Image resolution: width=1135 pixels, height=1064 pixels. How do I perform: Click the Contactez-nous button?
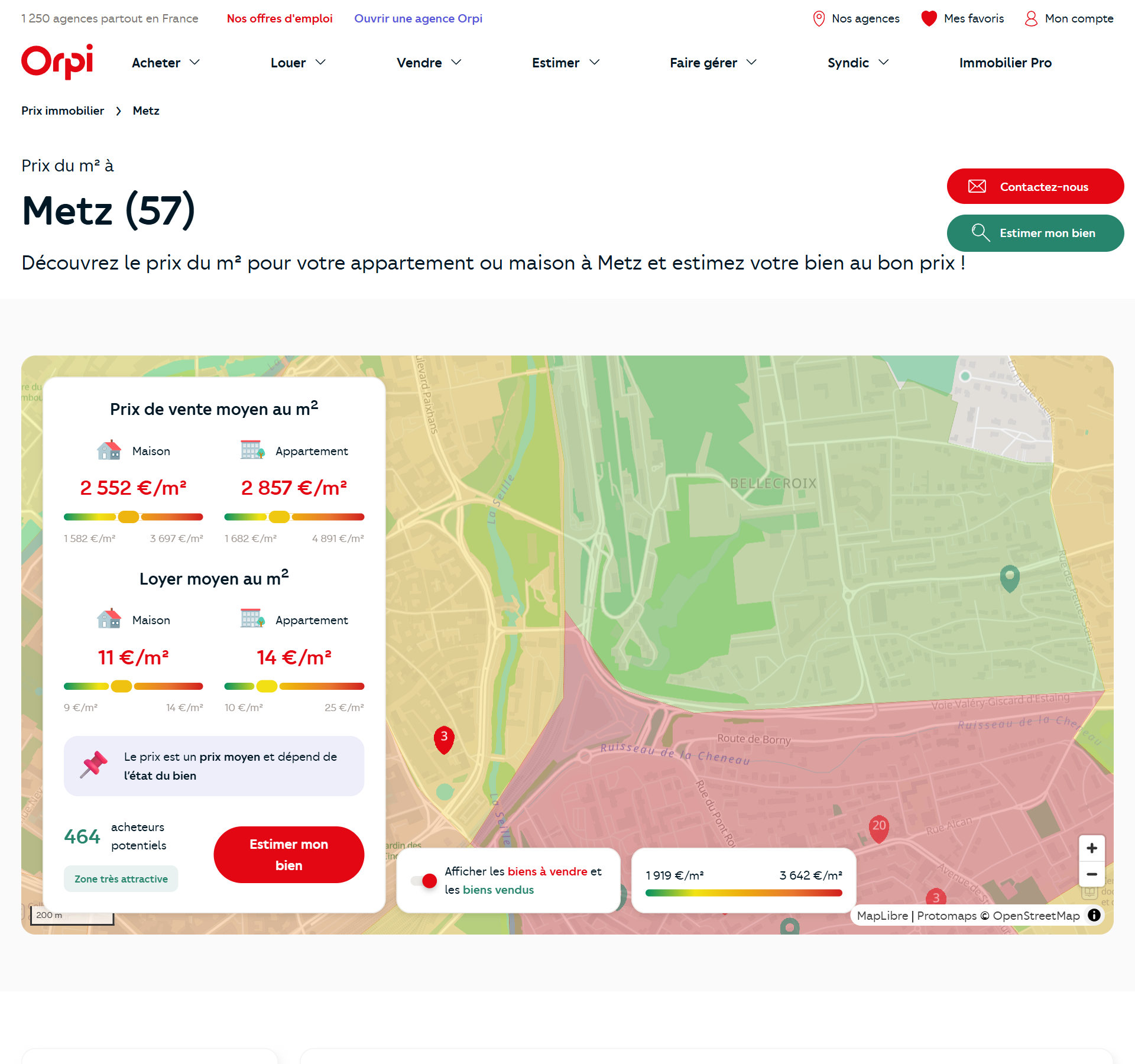pyautogui.click(x=1036, y=186)
